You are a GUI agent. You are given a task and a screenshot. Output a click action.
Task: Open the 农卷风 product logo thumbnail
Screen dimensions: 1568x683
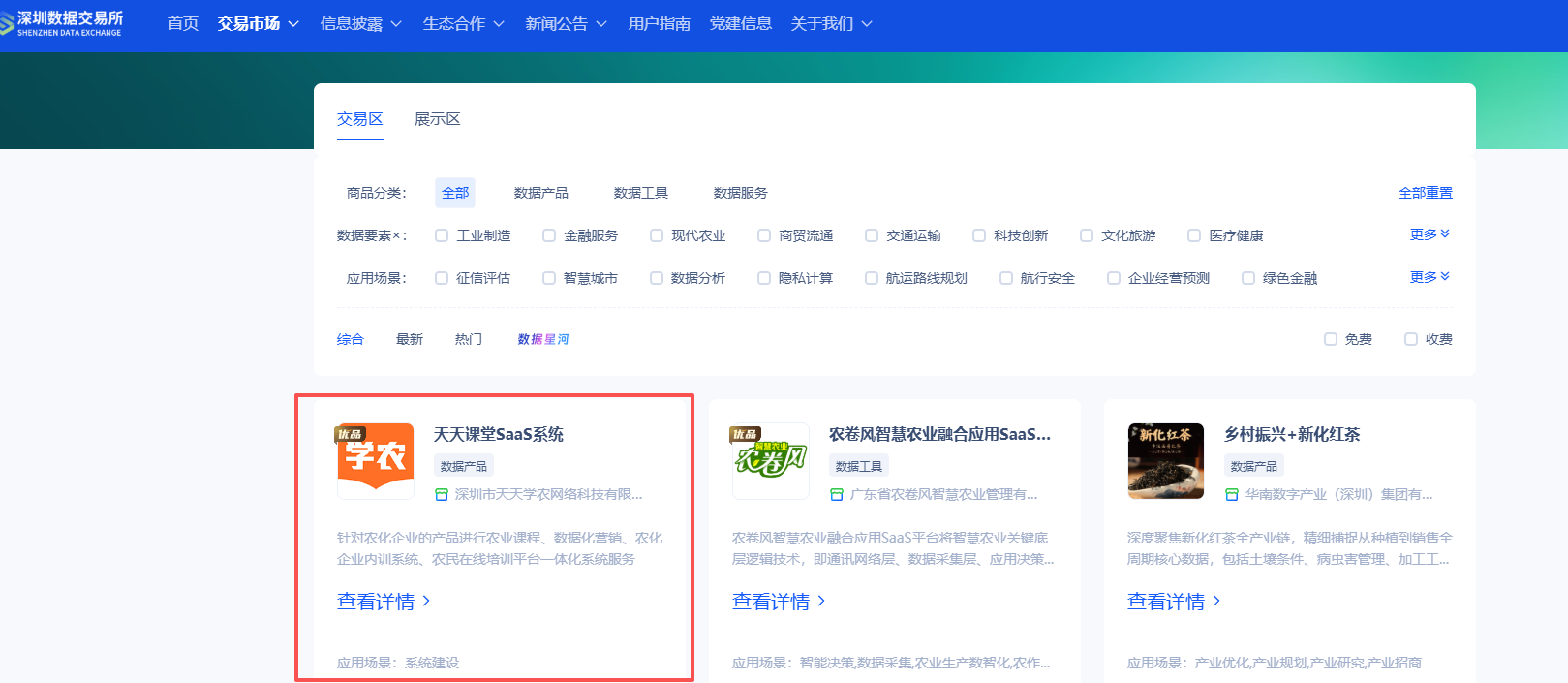[771, 461]
